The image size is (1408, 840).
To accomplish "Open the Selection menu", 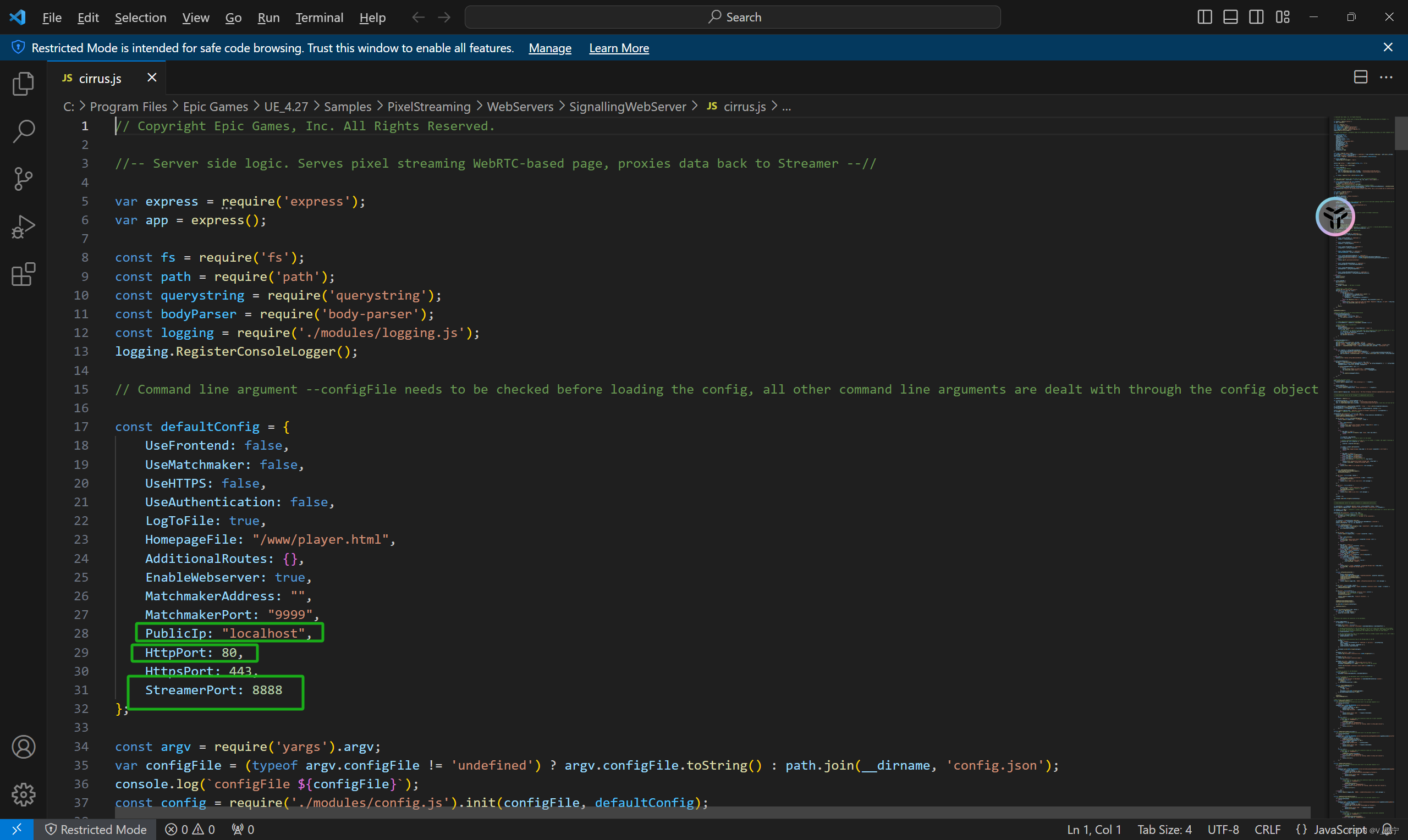I will pos(140,18).
